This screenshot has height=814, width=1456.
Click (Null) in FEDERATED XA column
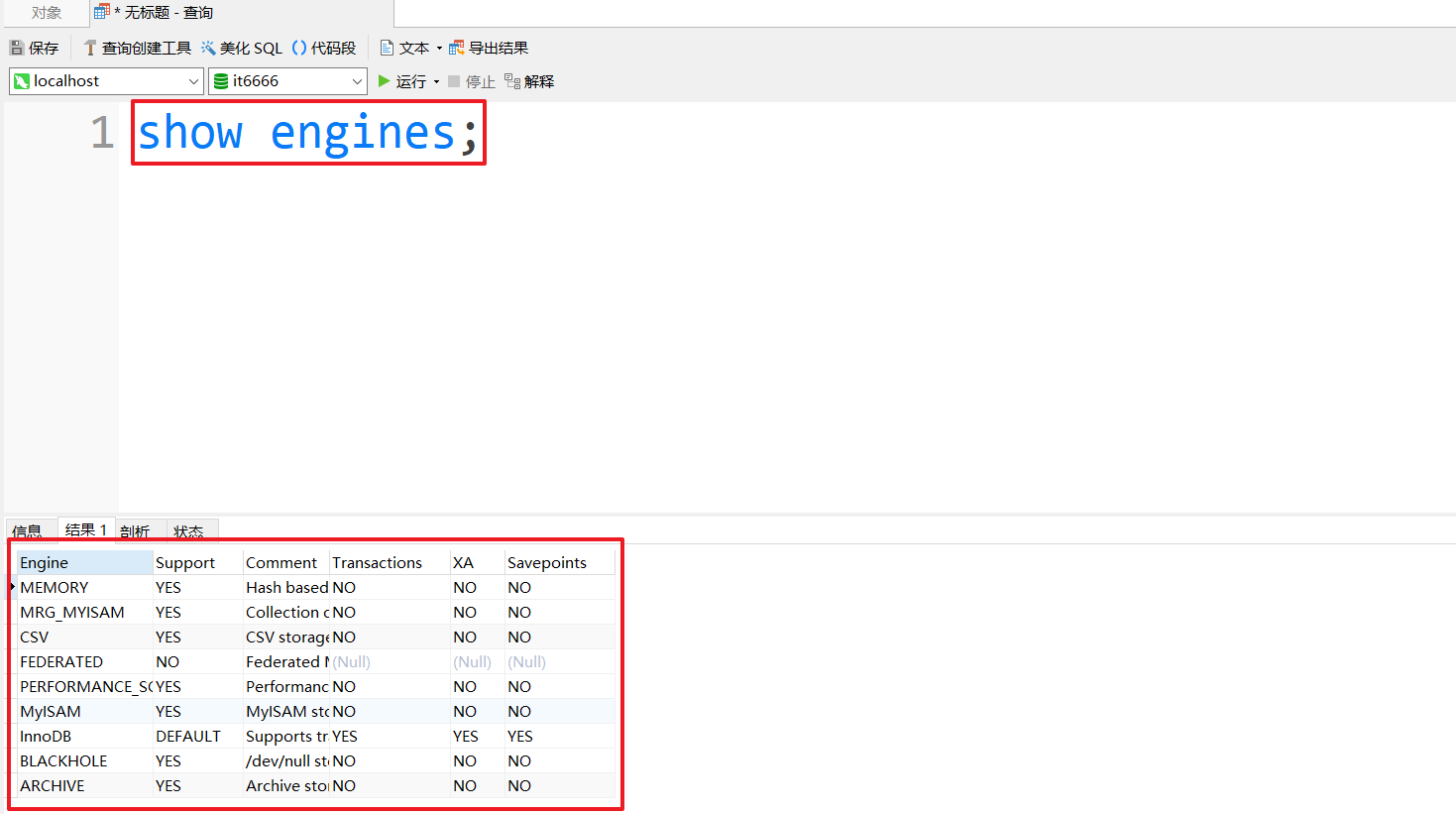478,661
